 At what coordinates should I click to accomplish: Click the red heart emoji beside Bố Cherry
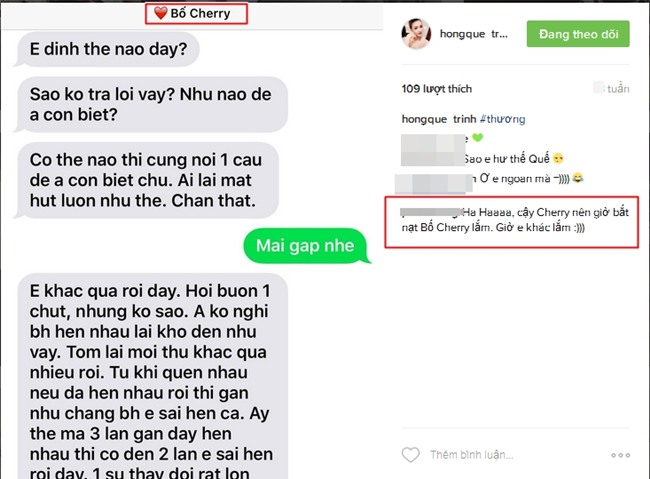click(x=160, y=13)
